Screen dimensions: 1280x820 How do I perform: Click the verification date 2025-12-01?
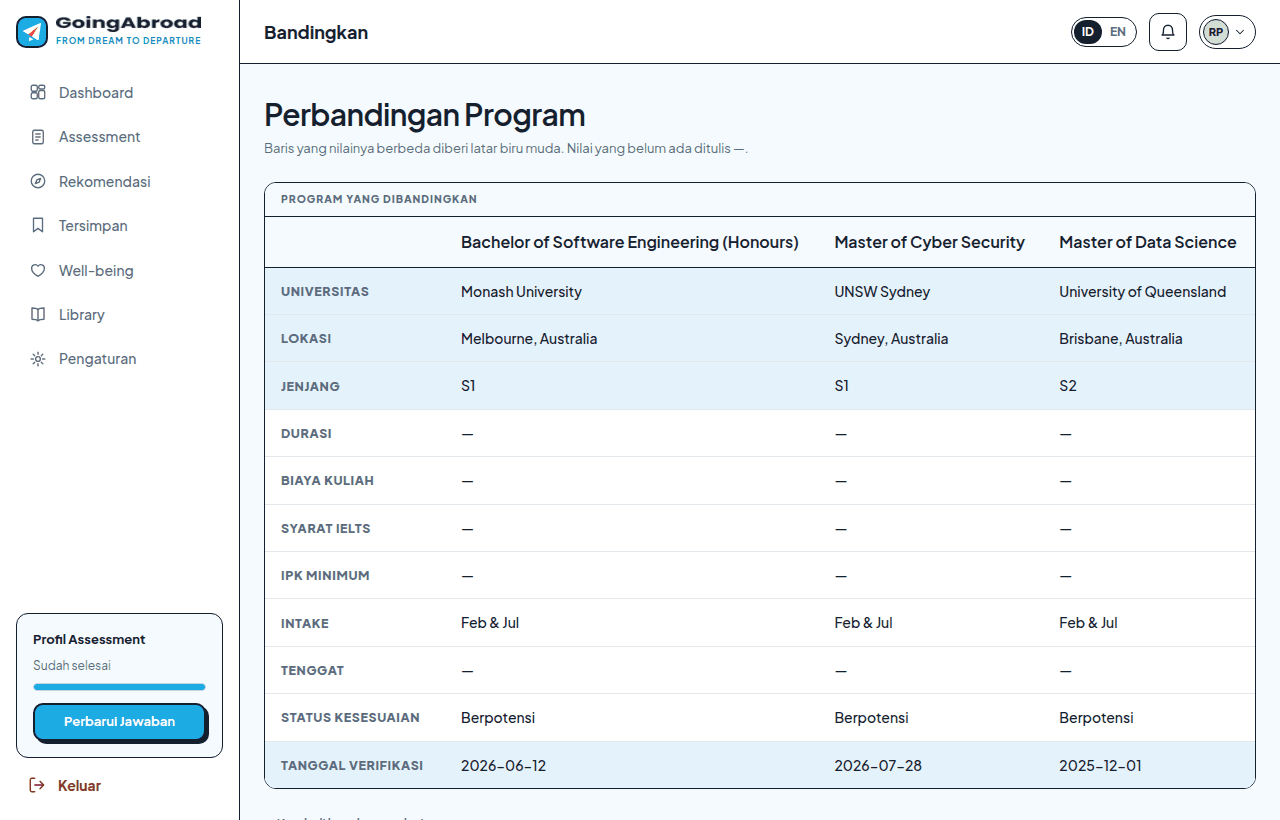1100,766
